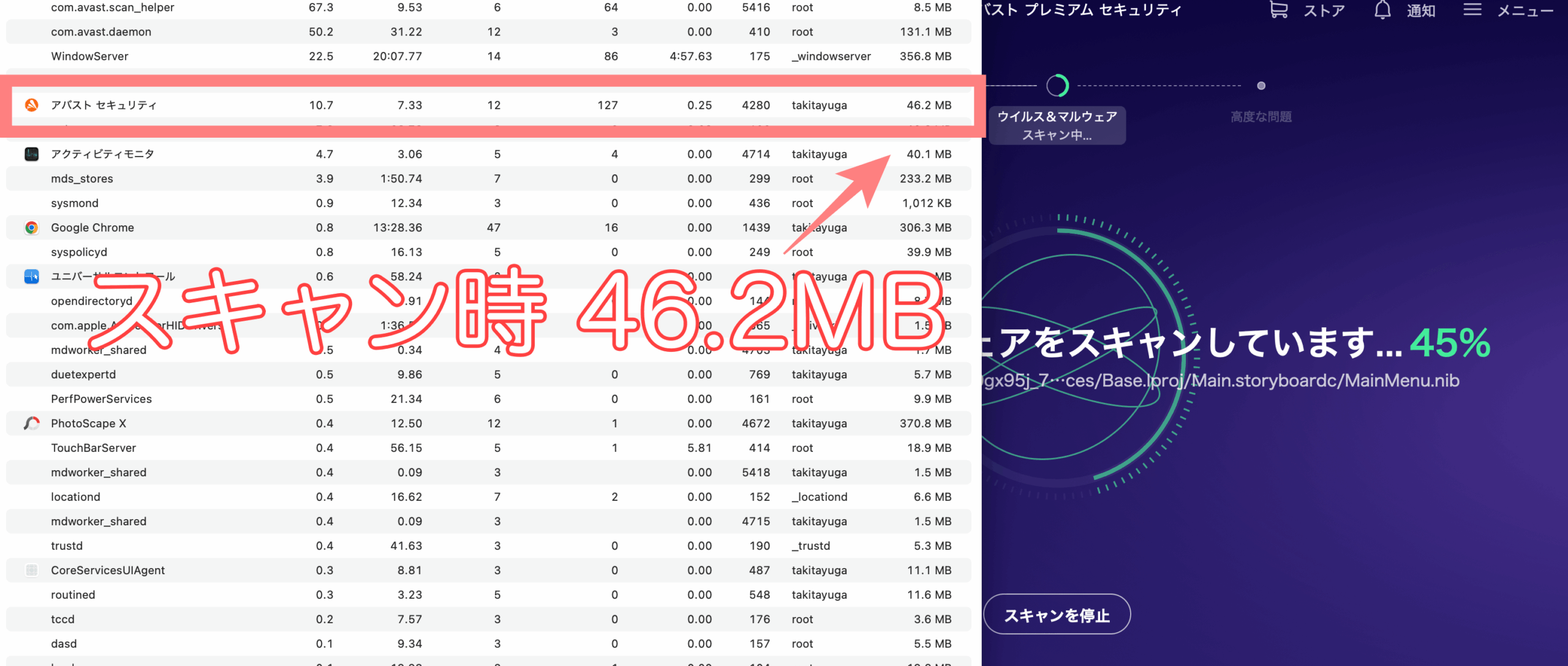The width and height of the screenshot is (1568, 666).
Task: Select the com.avast.daemon process row
Action: (488, 31)
